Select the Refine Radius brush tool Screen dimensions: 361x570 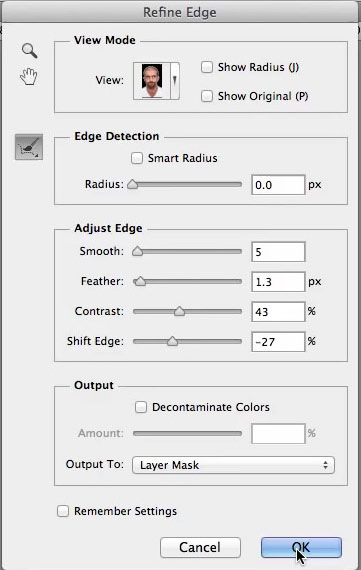pyautogui.click(x=29, y=147)
